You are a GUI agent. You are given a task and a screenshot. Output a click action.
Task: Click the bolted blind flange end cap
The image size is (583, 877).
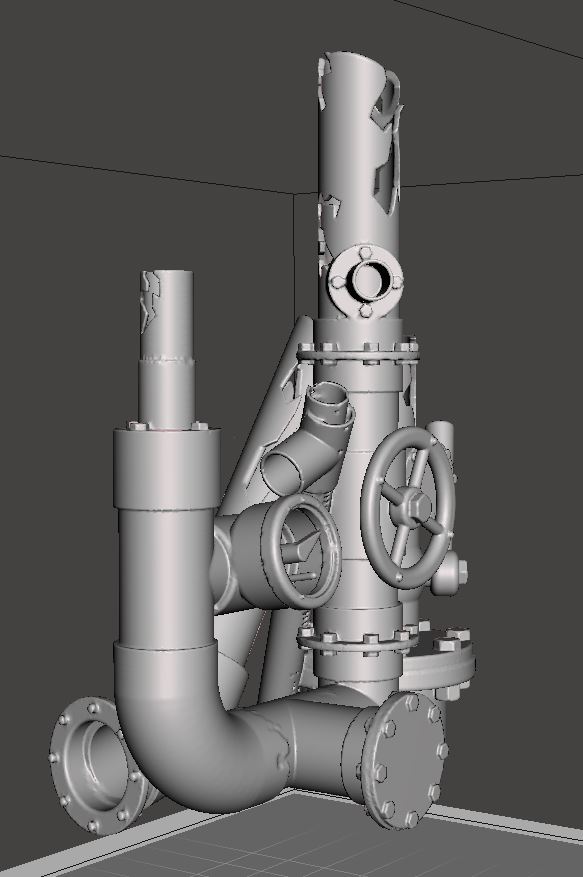(x=404, y=760)
